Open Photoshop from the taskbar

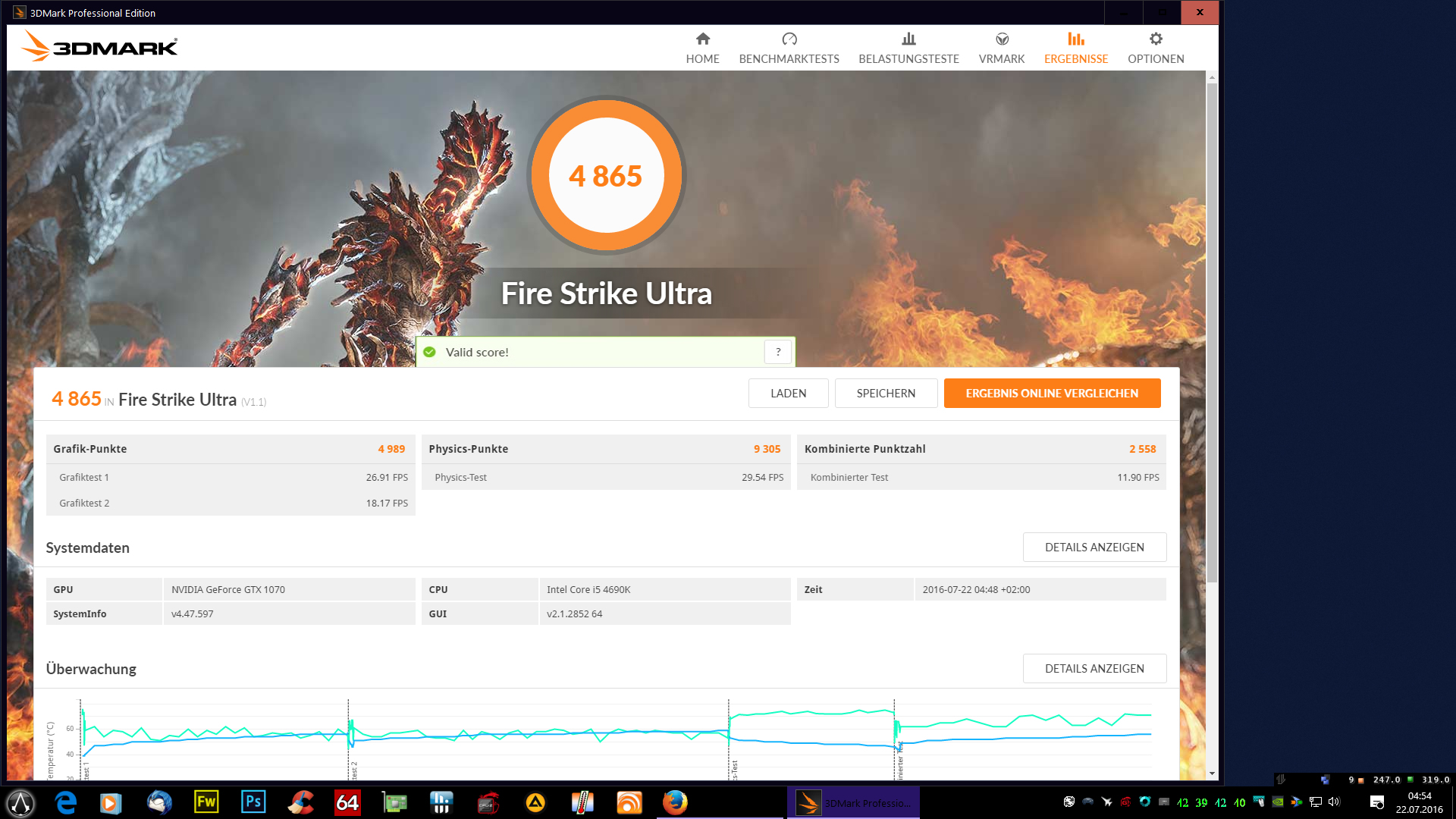point(253,802)
